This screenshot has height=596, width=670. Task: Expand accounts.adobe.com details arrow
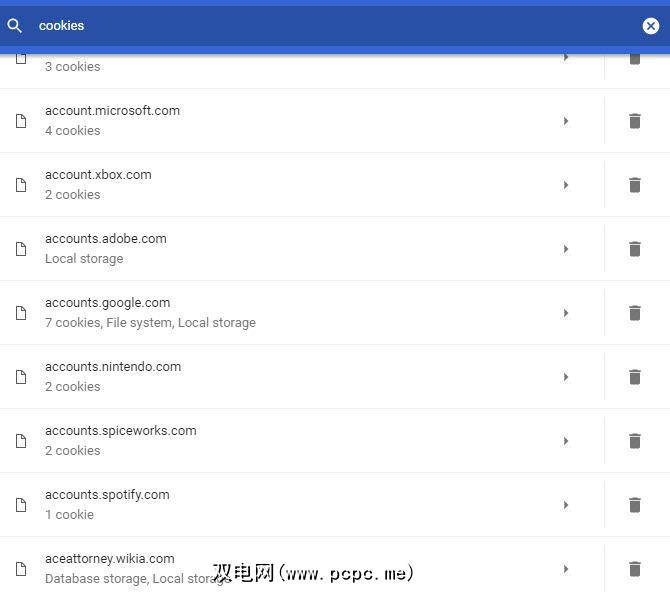566,249
